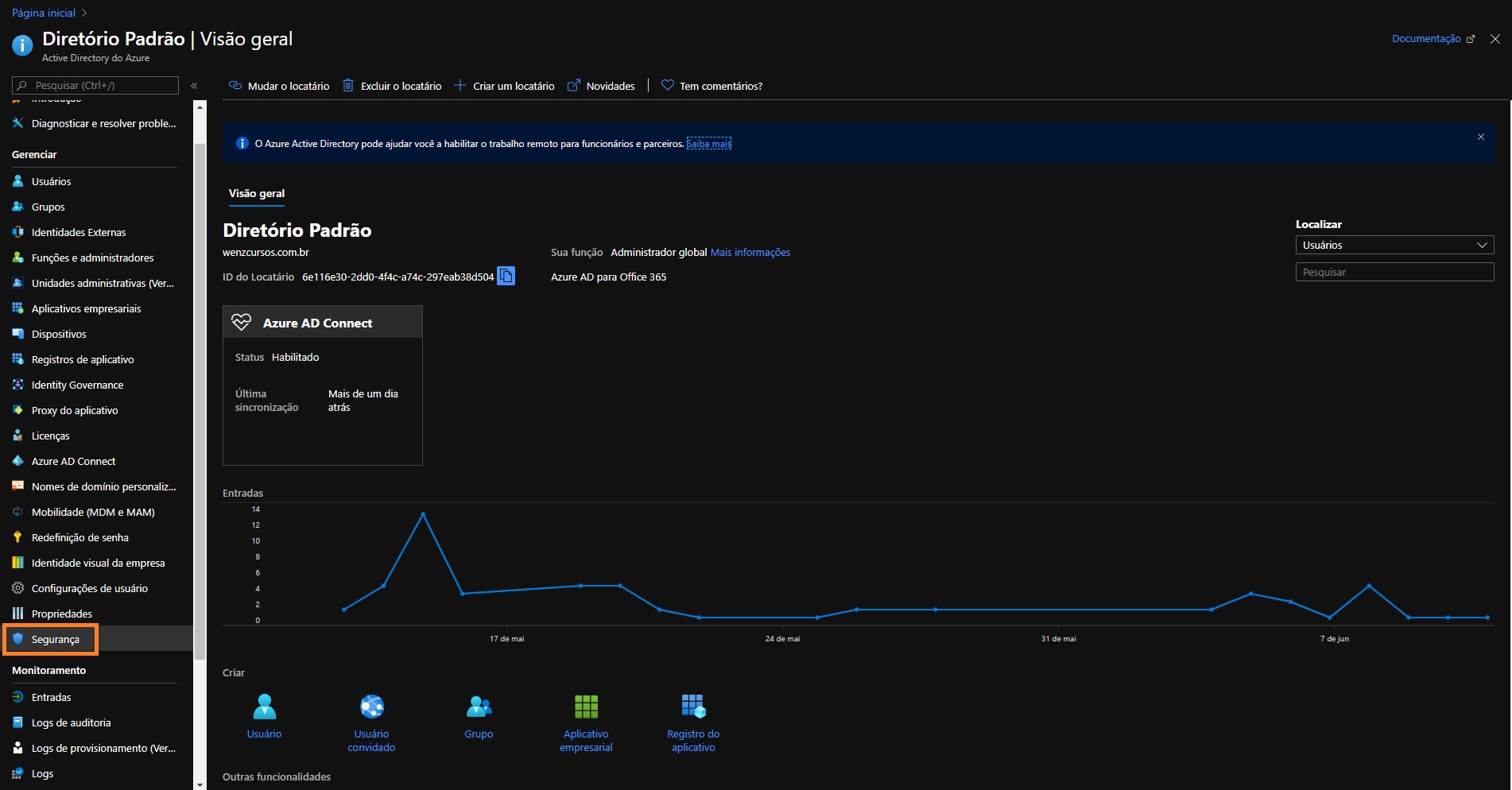Click the Grupo icon under Criar

[479, 707]
